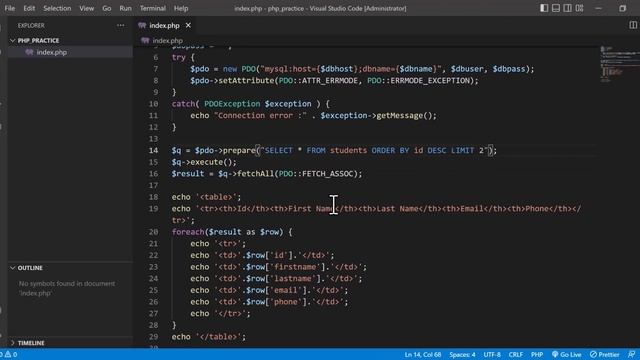Open the Run menu

point(125,8)
